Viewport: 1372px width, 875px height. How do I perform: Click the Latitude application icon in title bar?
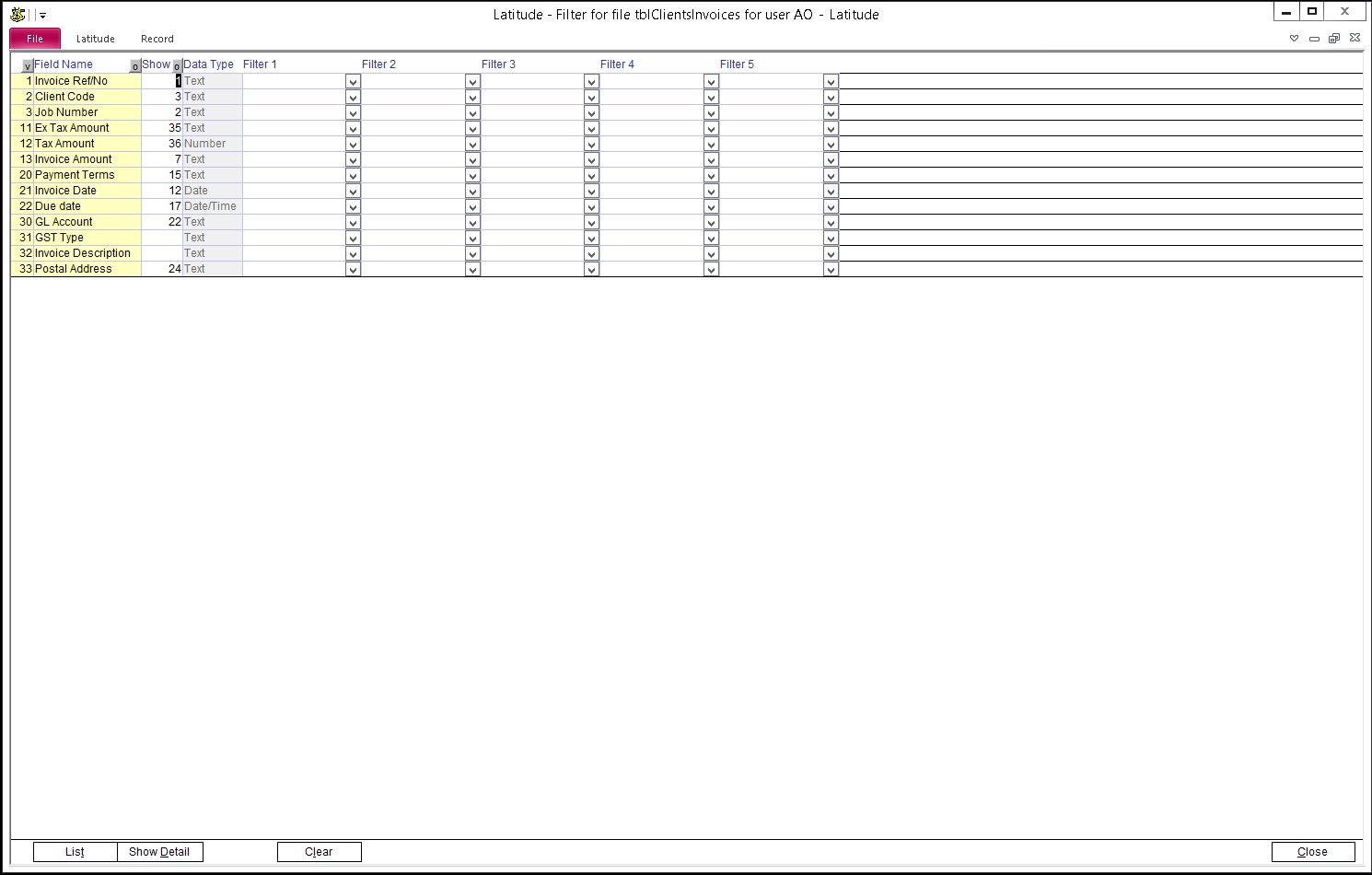17,14
